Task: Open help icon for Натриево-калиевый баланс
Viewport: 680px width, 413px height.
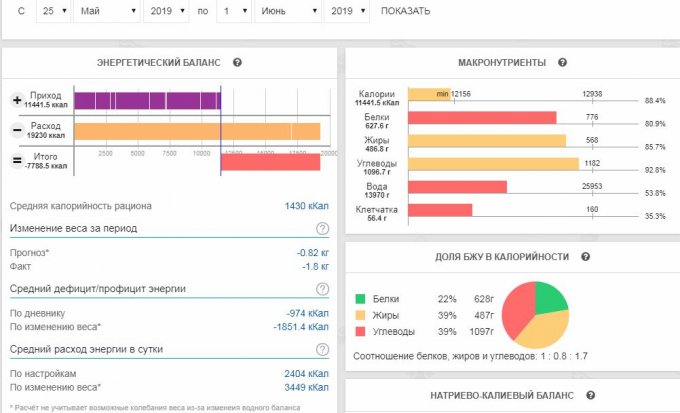Action: [591, 396]
